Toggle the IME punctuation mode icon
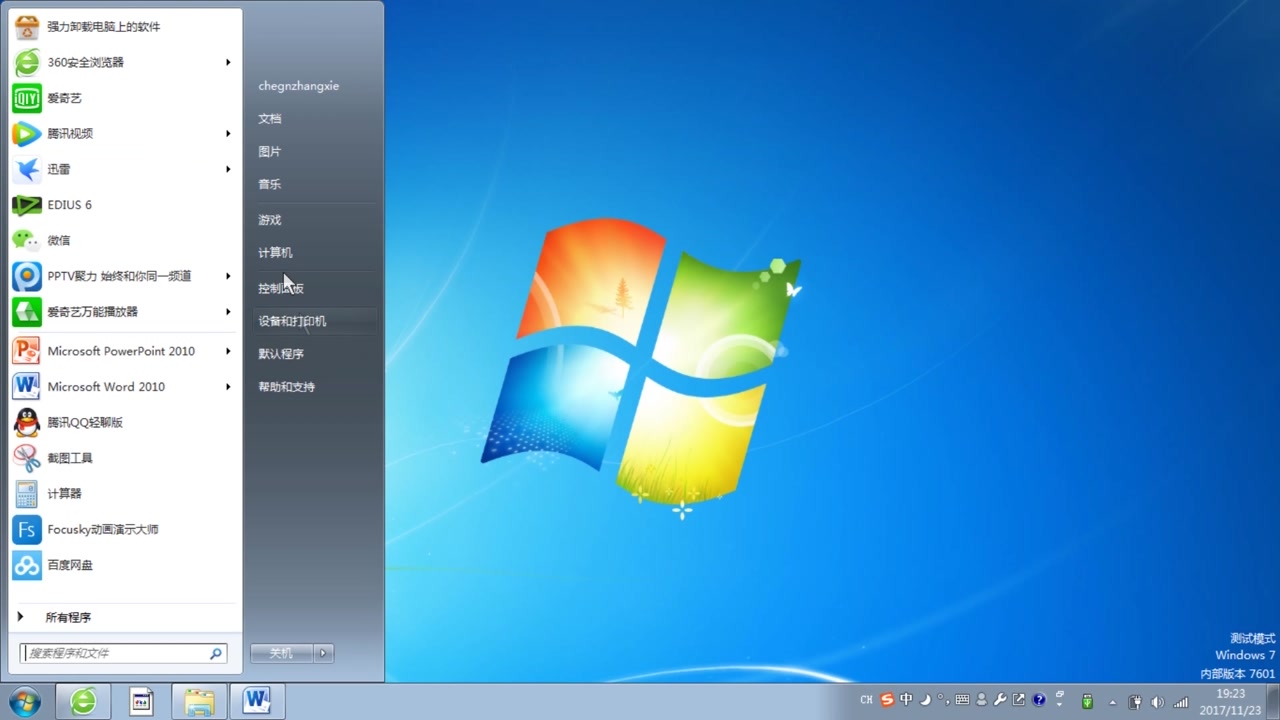 [x=943, y=700]
